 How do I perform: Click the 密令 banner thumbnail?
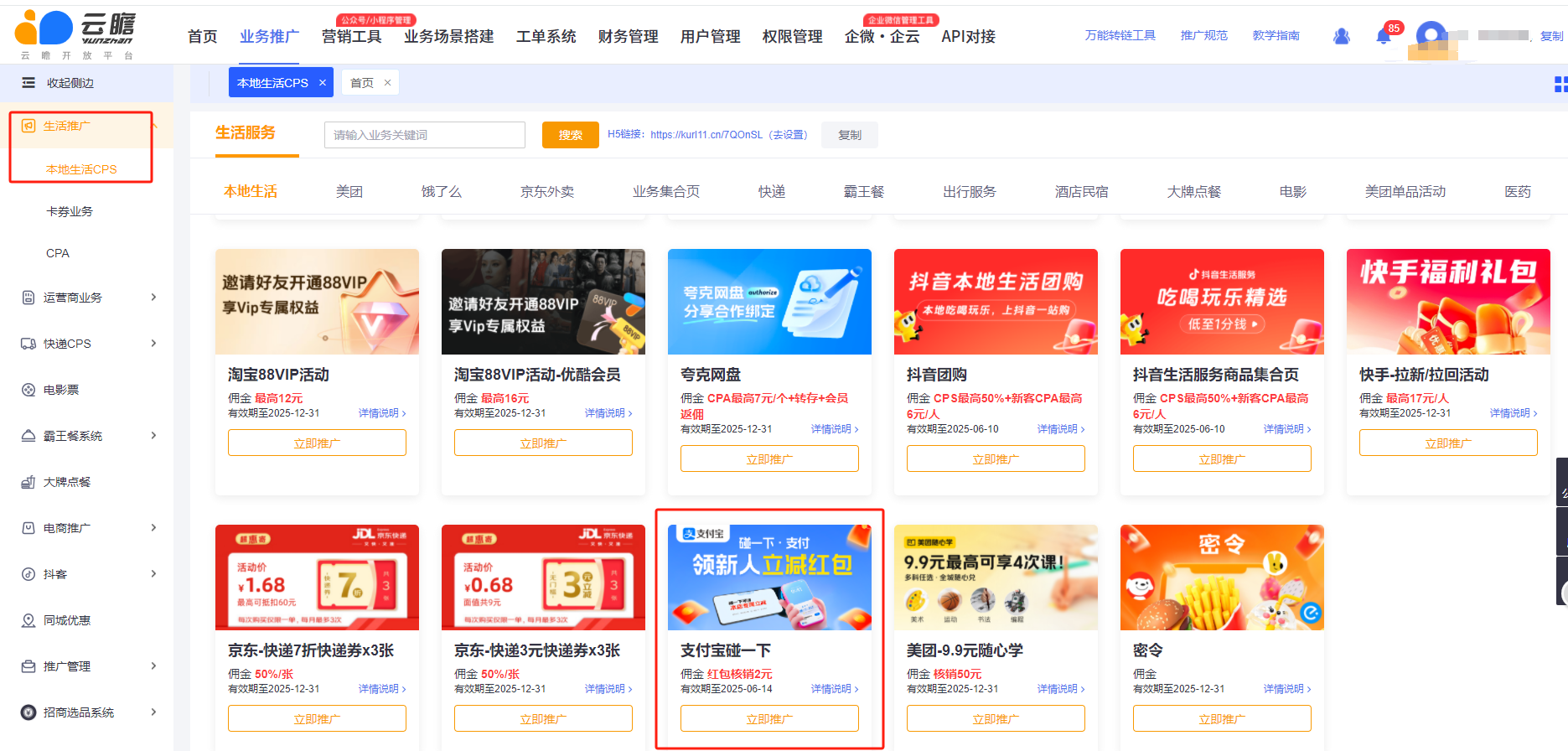pos(1222,577)
